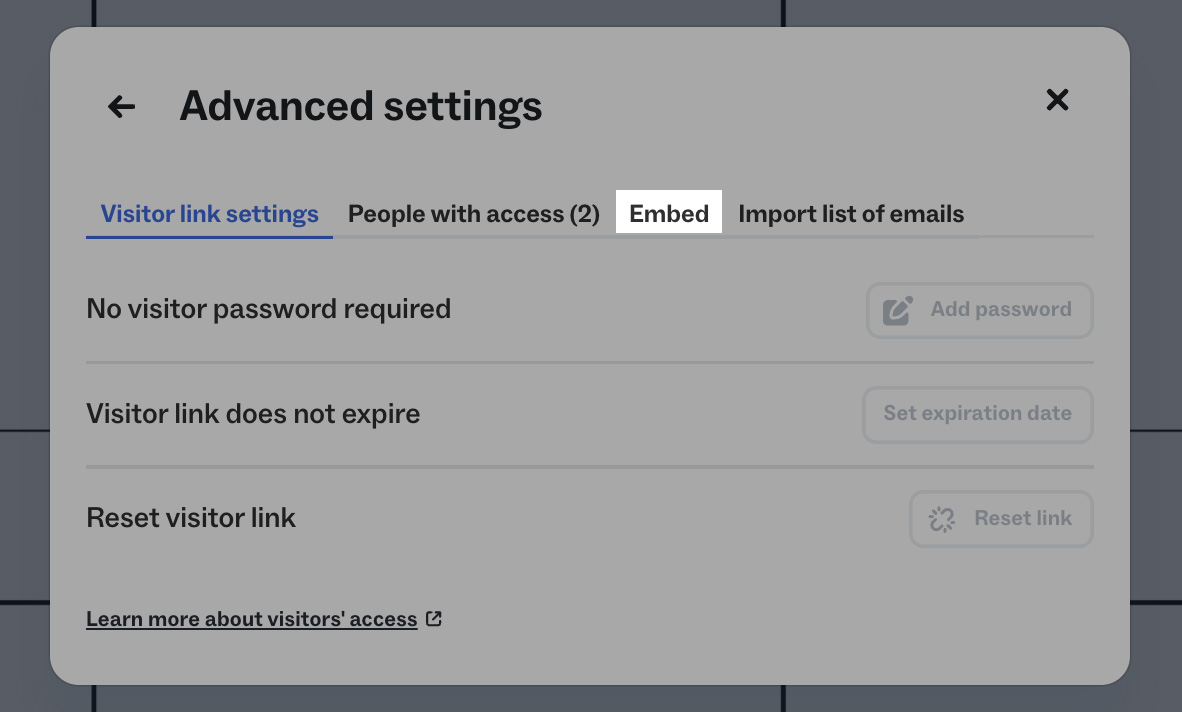This screenshot has width=1182, height=712.
Task: Switch to the Embed tab
Action: [669, 212]
